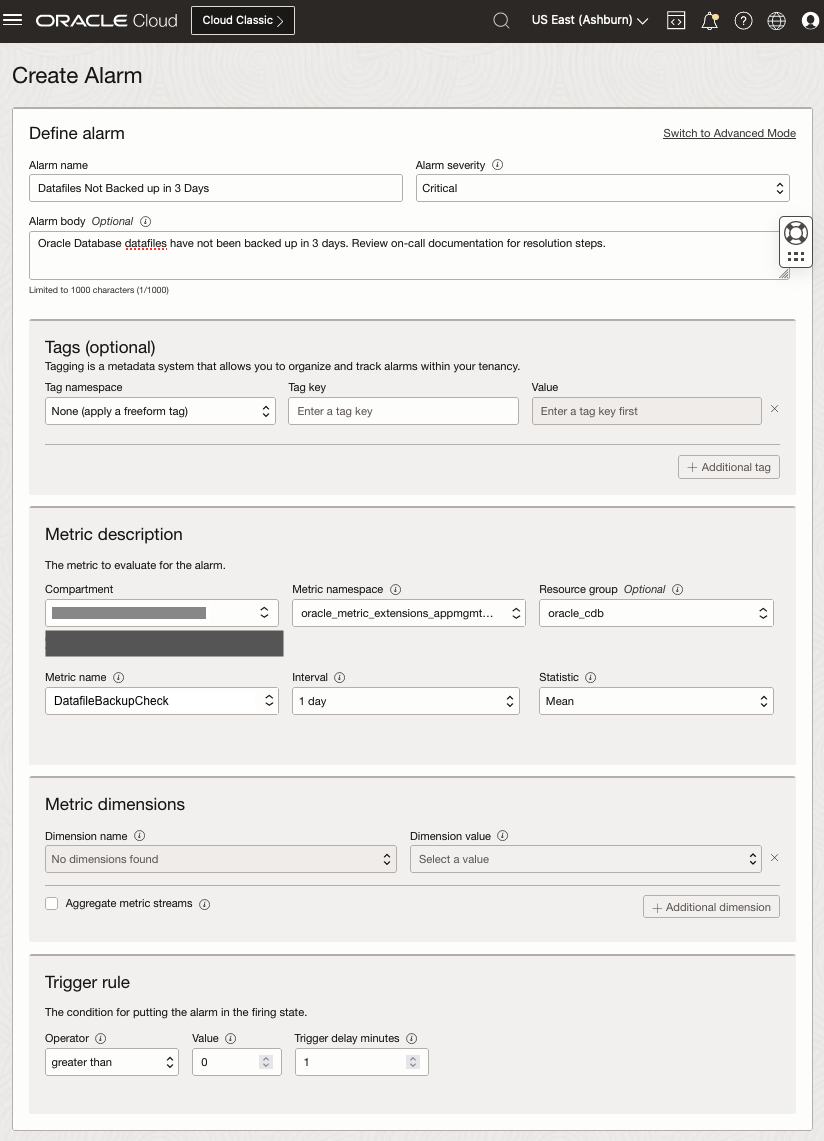This screenshot has width=824, height=1141.
Task: Open the Alarm severity dropdown
Action: coord(602,188)
